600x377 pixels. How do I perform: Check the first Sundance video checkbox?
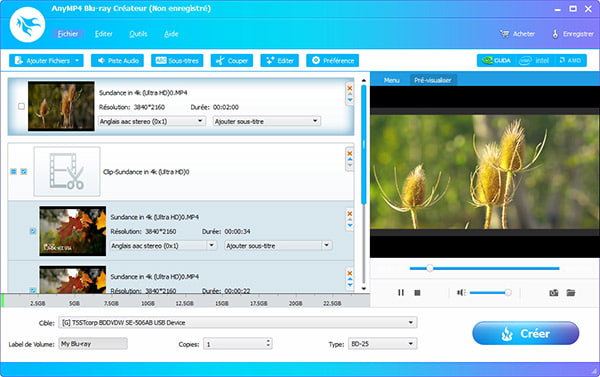[21, 106]
